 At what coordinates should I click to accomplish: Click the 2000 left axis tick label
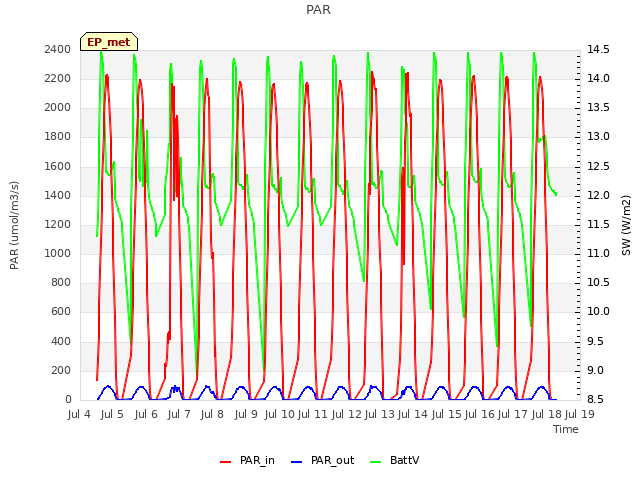click(58, 108)
